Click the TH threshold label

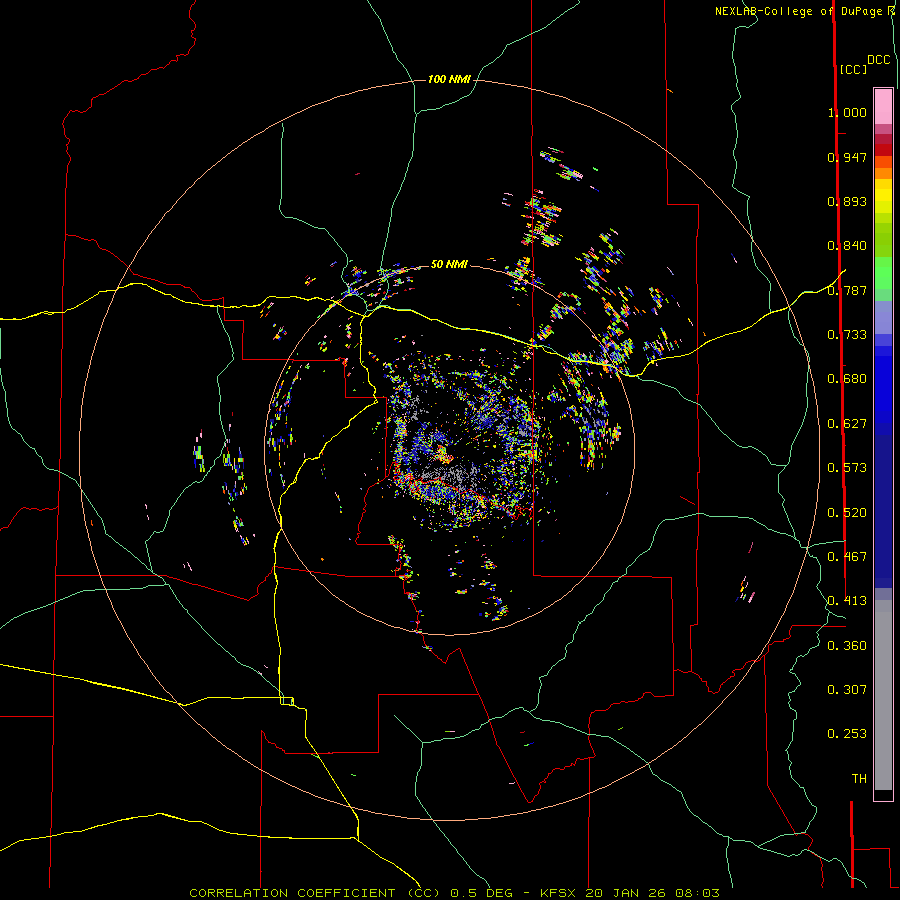859,779
